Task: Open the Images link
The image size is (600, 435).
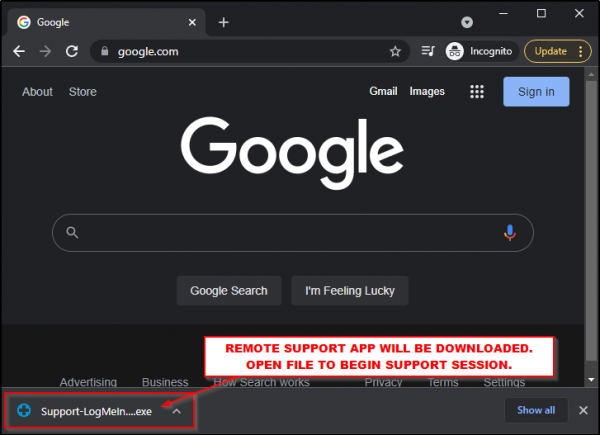Action: [x=427, y=91]
